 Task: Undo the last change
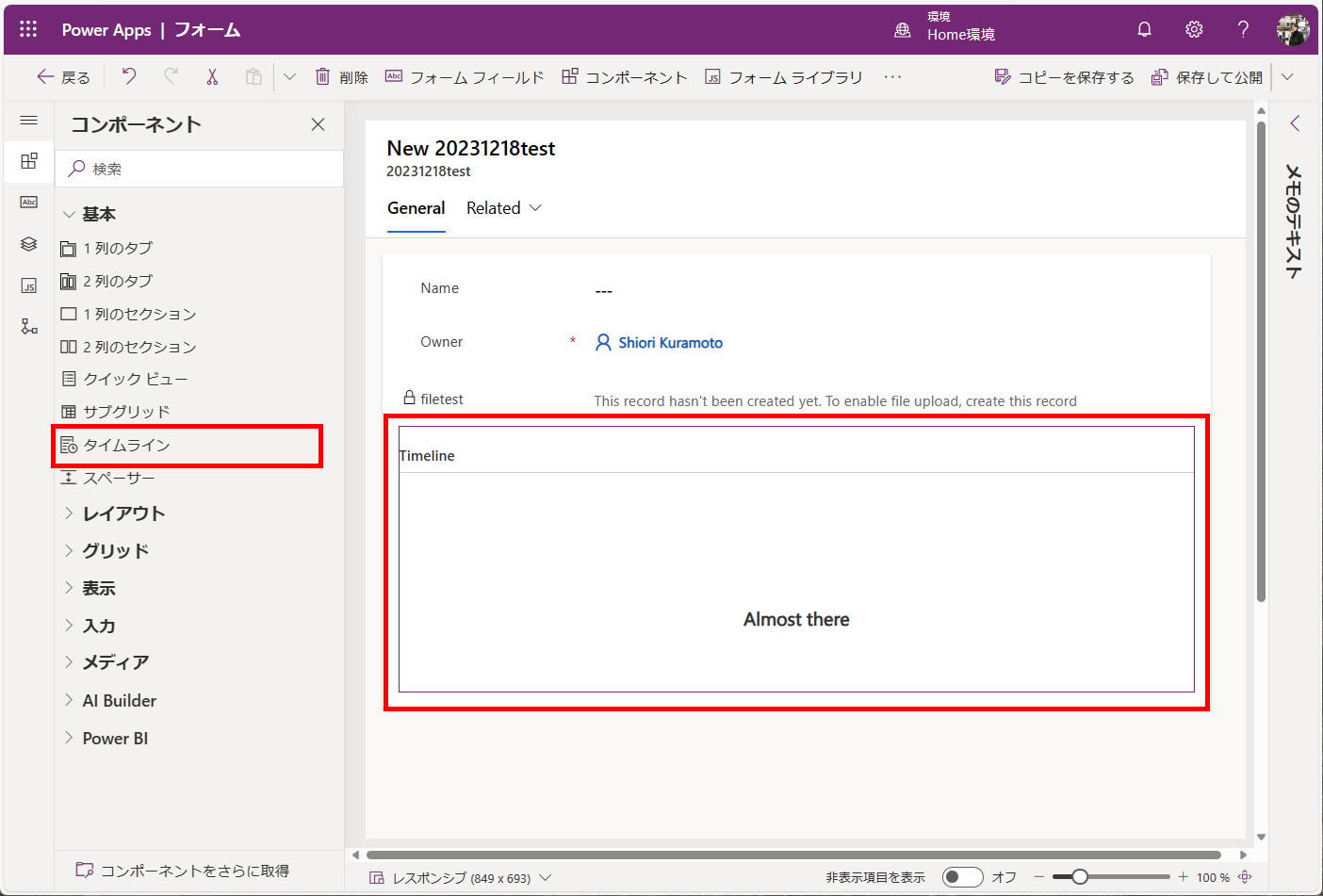[x=129, y=77]
